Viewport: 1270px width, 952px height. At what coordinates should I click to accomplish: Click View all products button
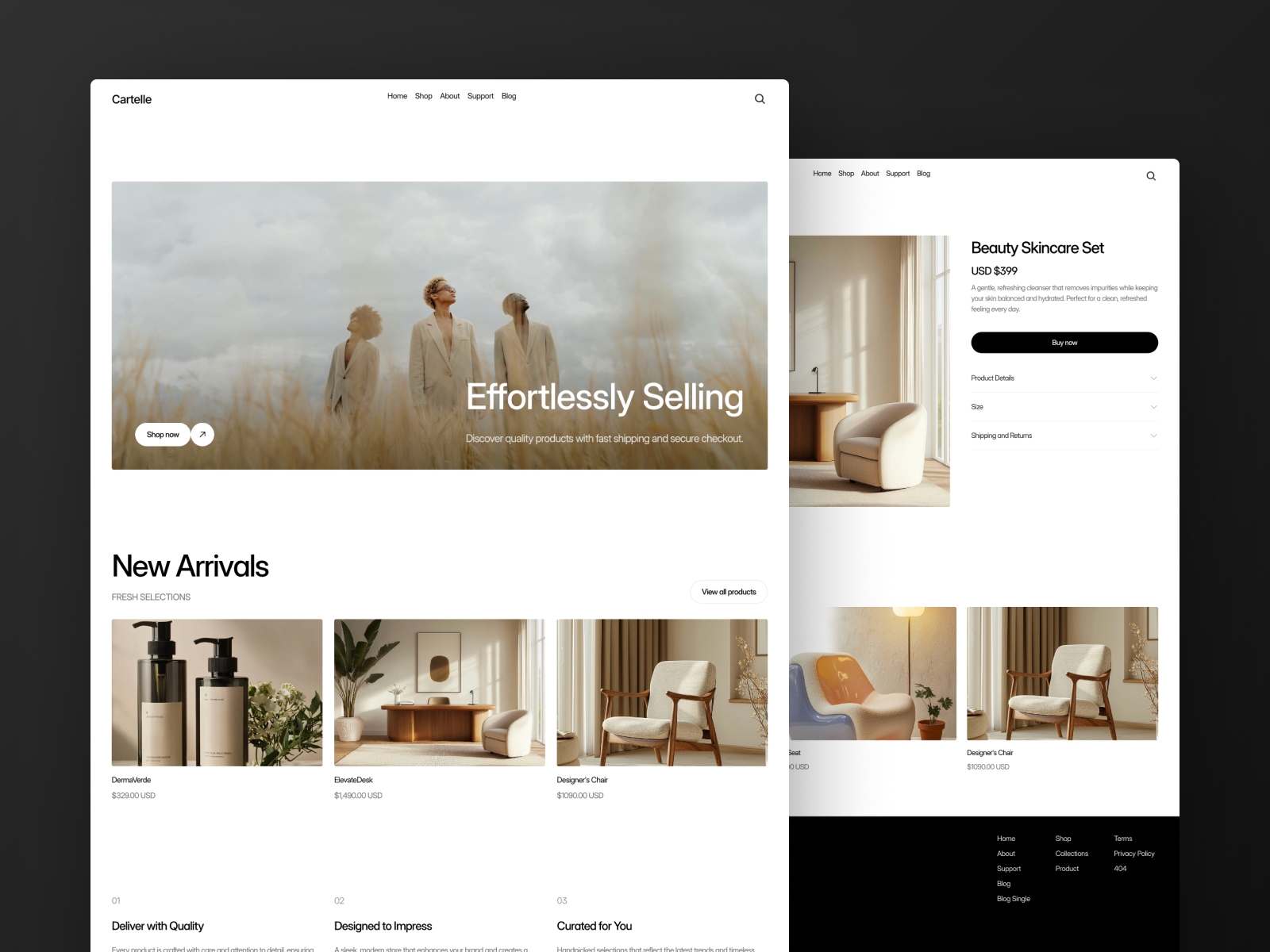[x=729, y=592]
